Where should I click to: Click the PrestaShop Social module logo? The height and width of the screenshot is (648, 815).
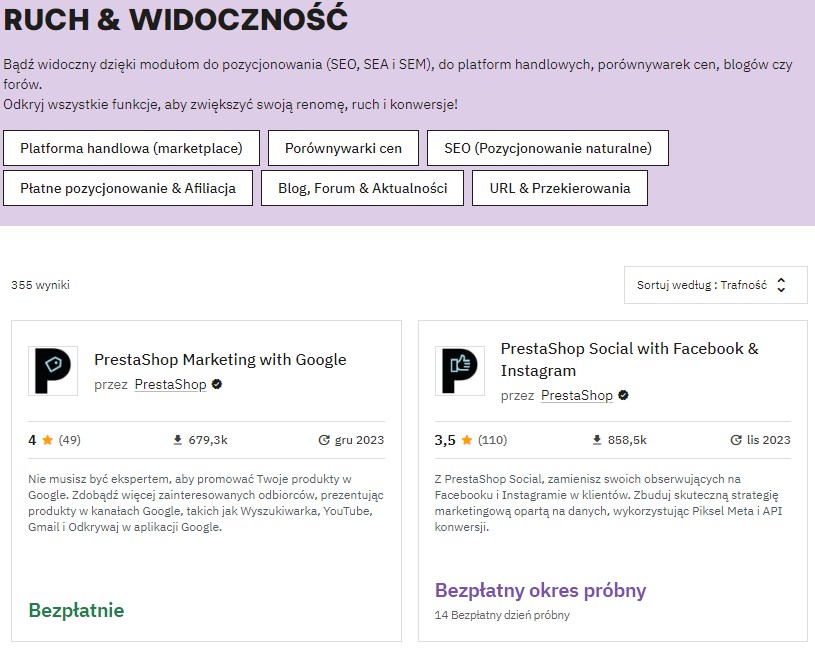click(460, 369)
